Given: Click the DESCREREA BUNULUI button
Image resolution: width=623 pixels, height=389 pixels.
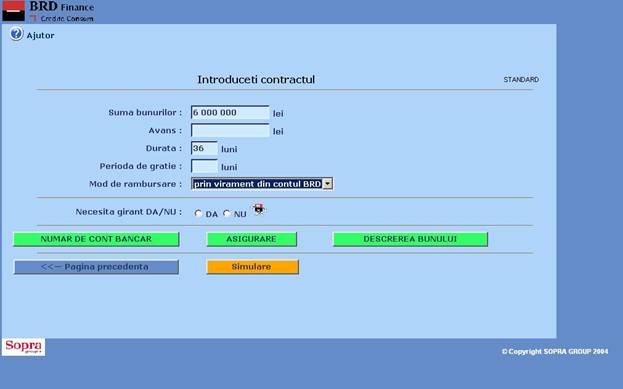Looking at the screenshot, I should (410, 239).
